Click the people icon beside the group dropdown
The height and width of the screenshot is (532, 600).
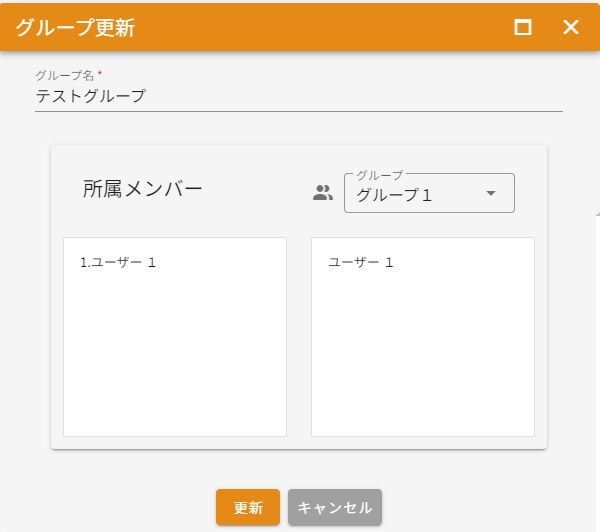(x=322, y=193)
